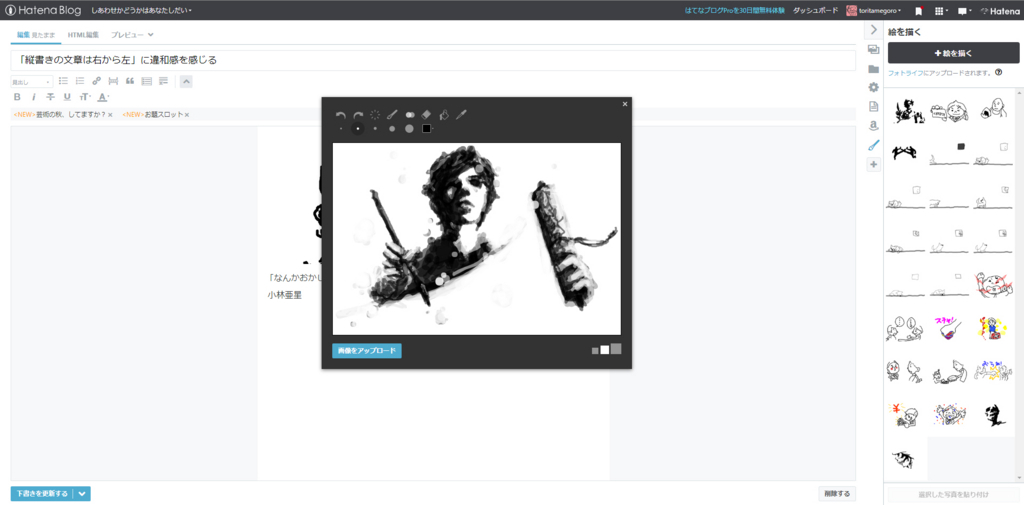1024x505 pixels.
Task: Open the black brush color picker
Action: (x=427, y=129)
